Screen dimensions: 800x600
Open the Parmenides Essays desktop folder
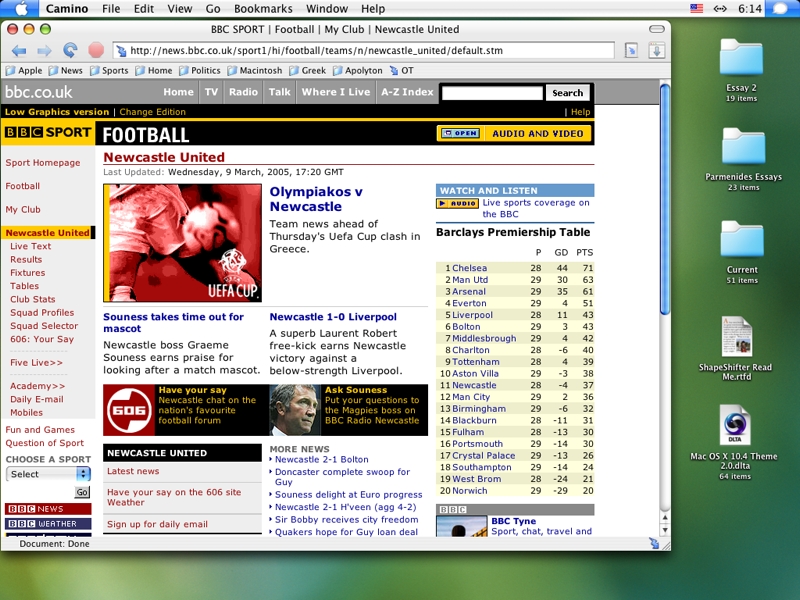coord(742,149)
